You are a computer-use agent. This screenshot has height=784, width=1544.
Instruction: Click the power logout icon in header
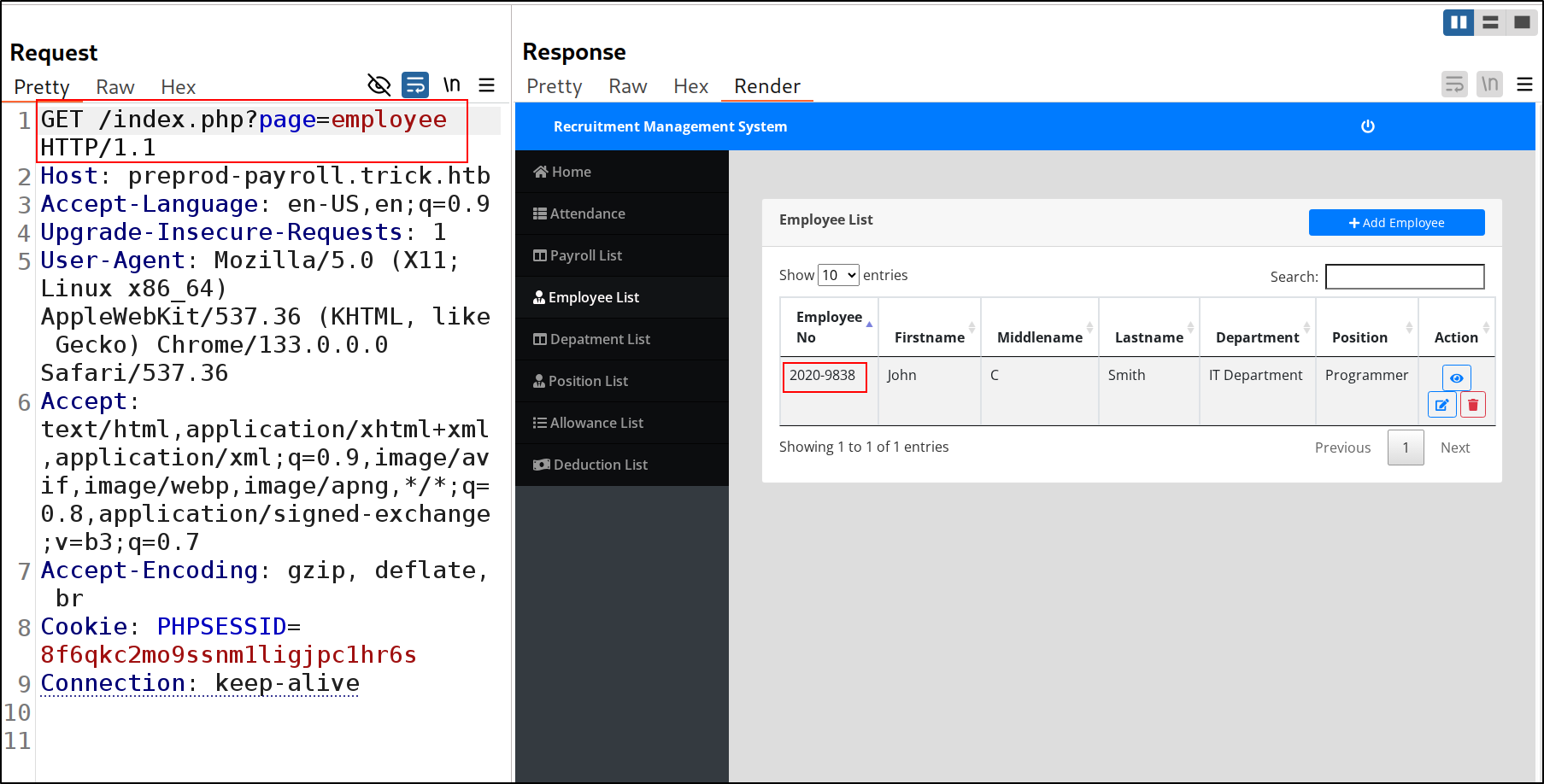click(x=1367, y=126)
